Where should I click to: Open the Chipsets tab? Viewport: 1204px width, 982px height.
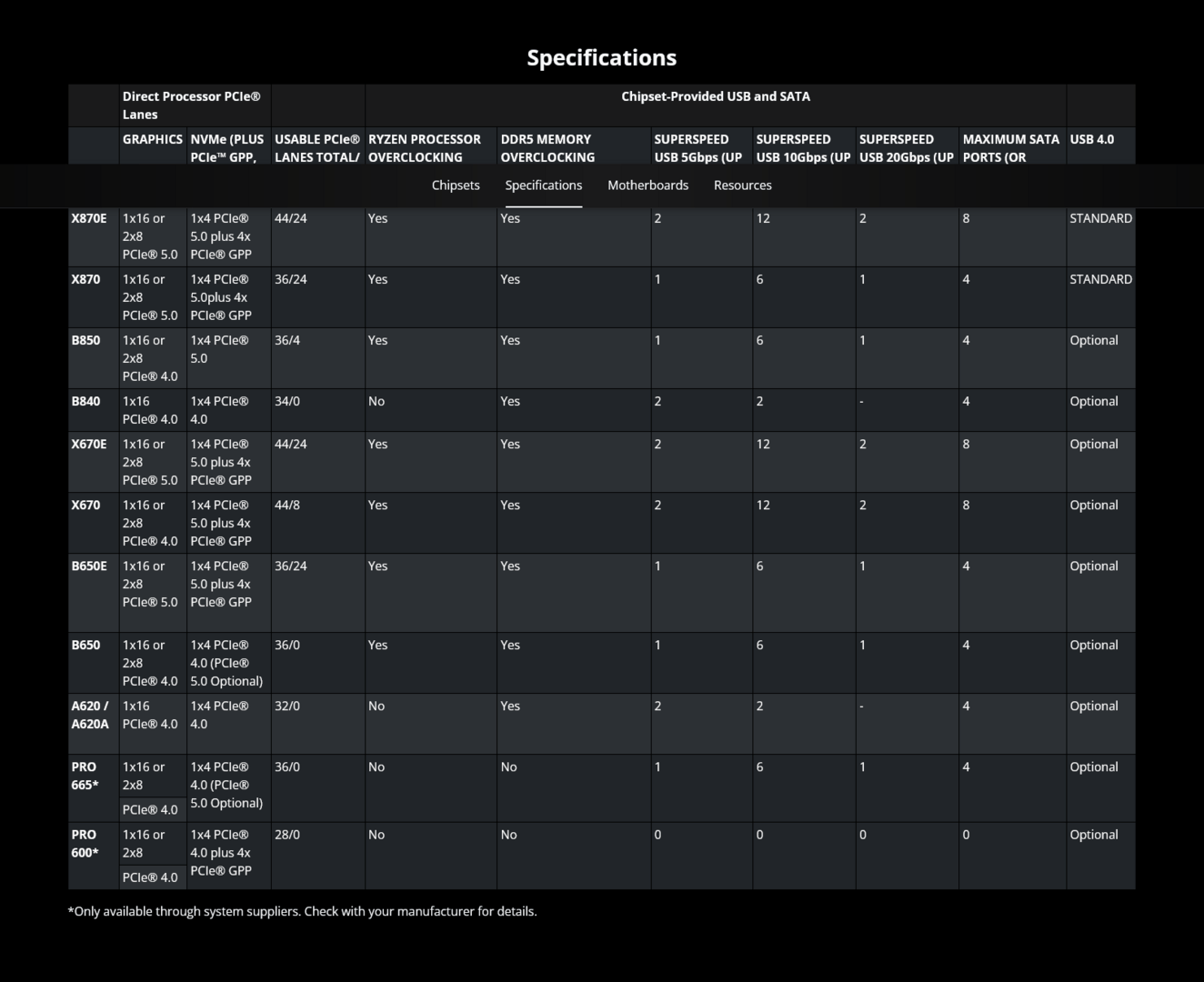[x=455, y=185]
